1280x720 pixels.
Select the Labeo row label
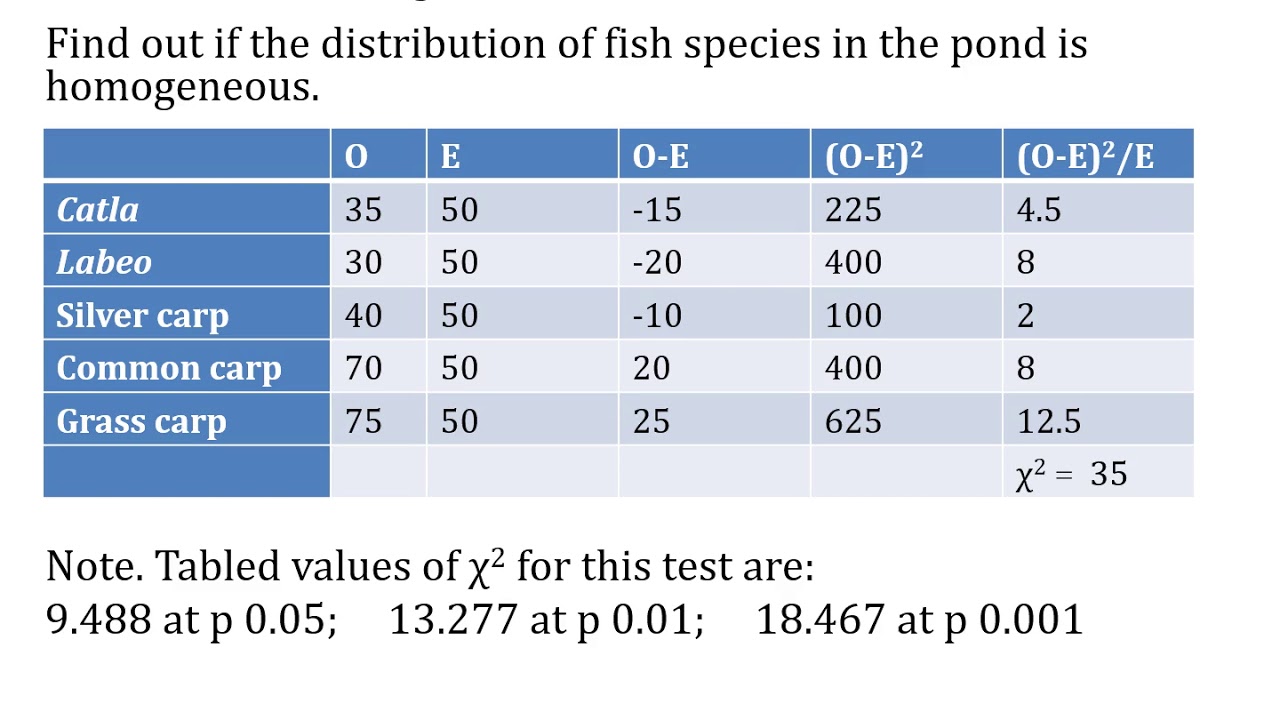point(104,263)
